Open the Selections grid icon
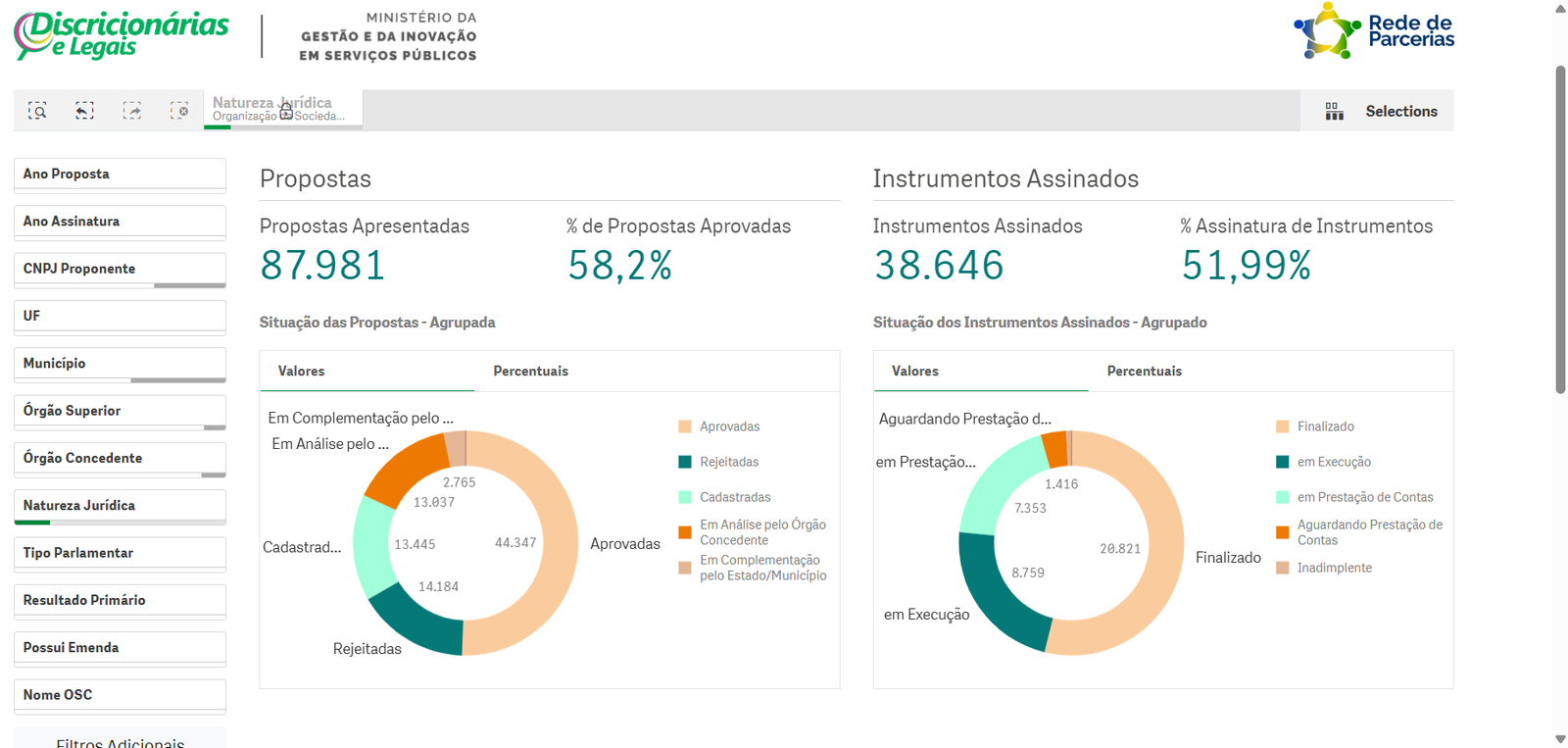 click(1334, 112)
